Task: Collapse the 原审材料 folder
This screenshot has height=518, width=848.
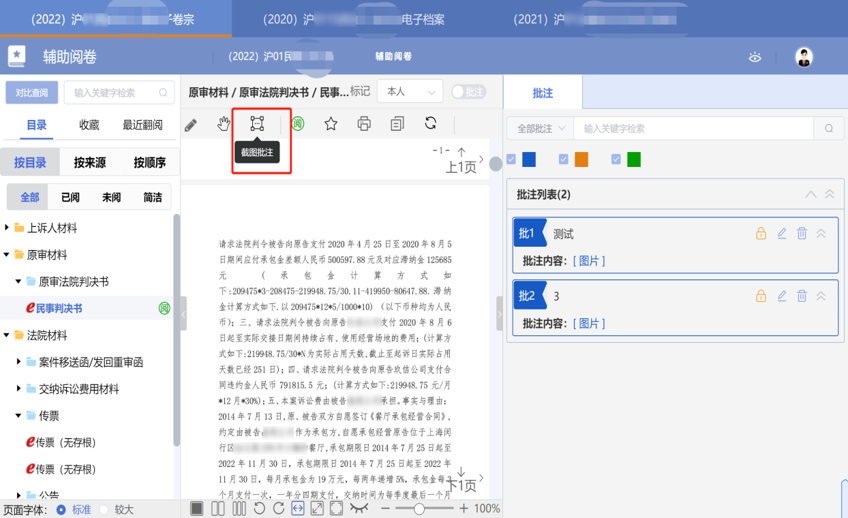Action: [6, 254]
